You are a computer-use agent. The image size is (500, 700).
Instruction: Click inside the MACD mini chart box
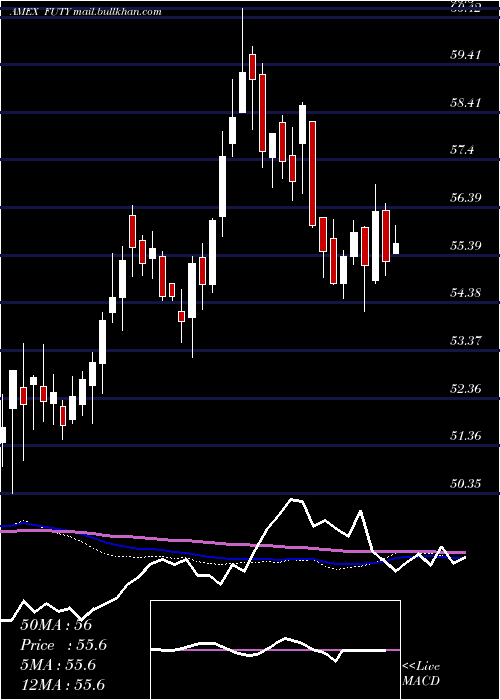coord(275,650)
